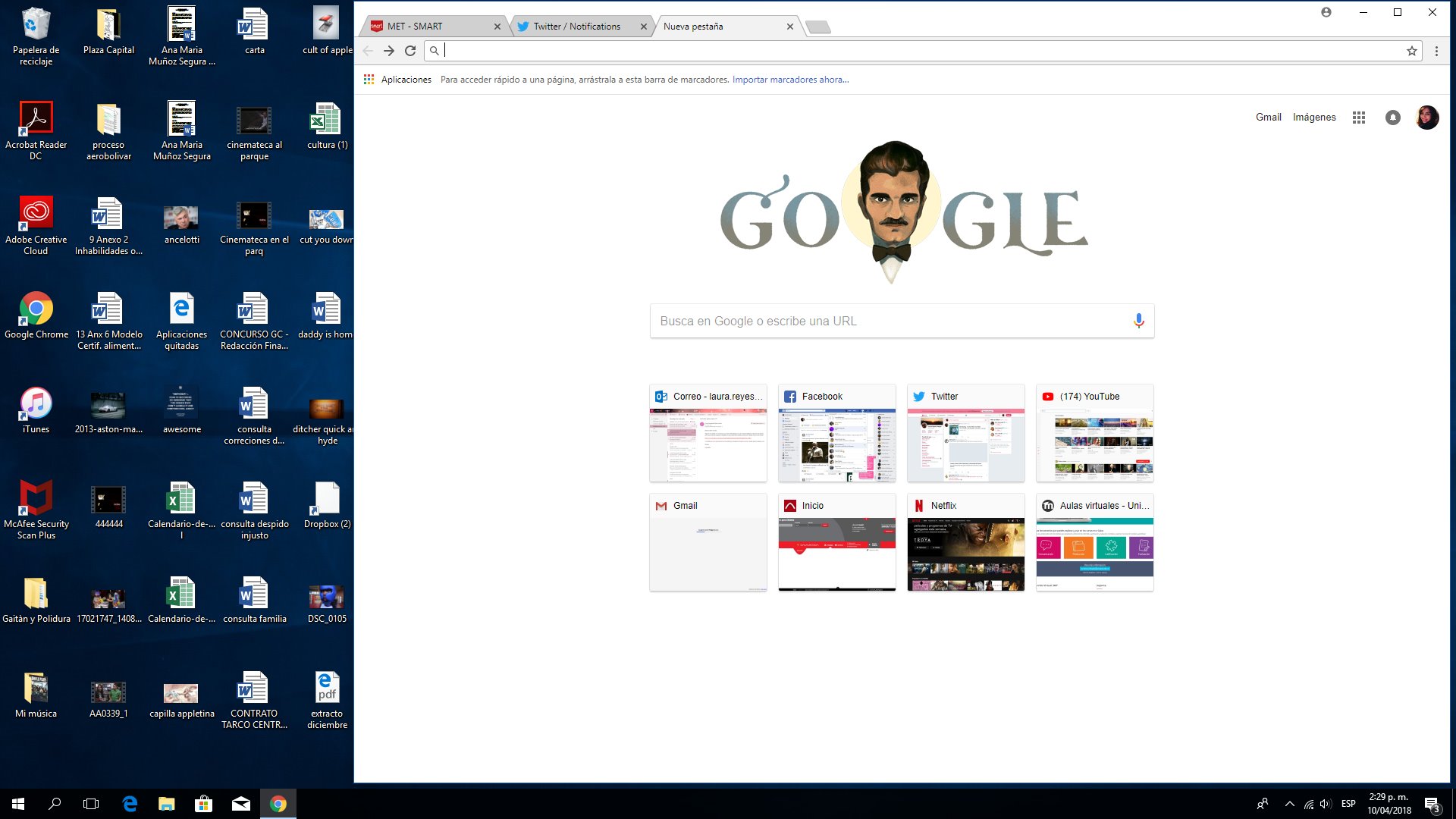Select the Gaitàn y Polidura folder
Screen dimensions: 1456x819
tap(36, 599)
